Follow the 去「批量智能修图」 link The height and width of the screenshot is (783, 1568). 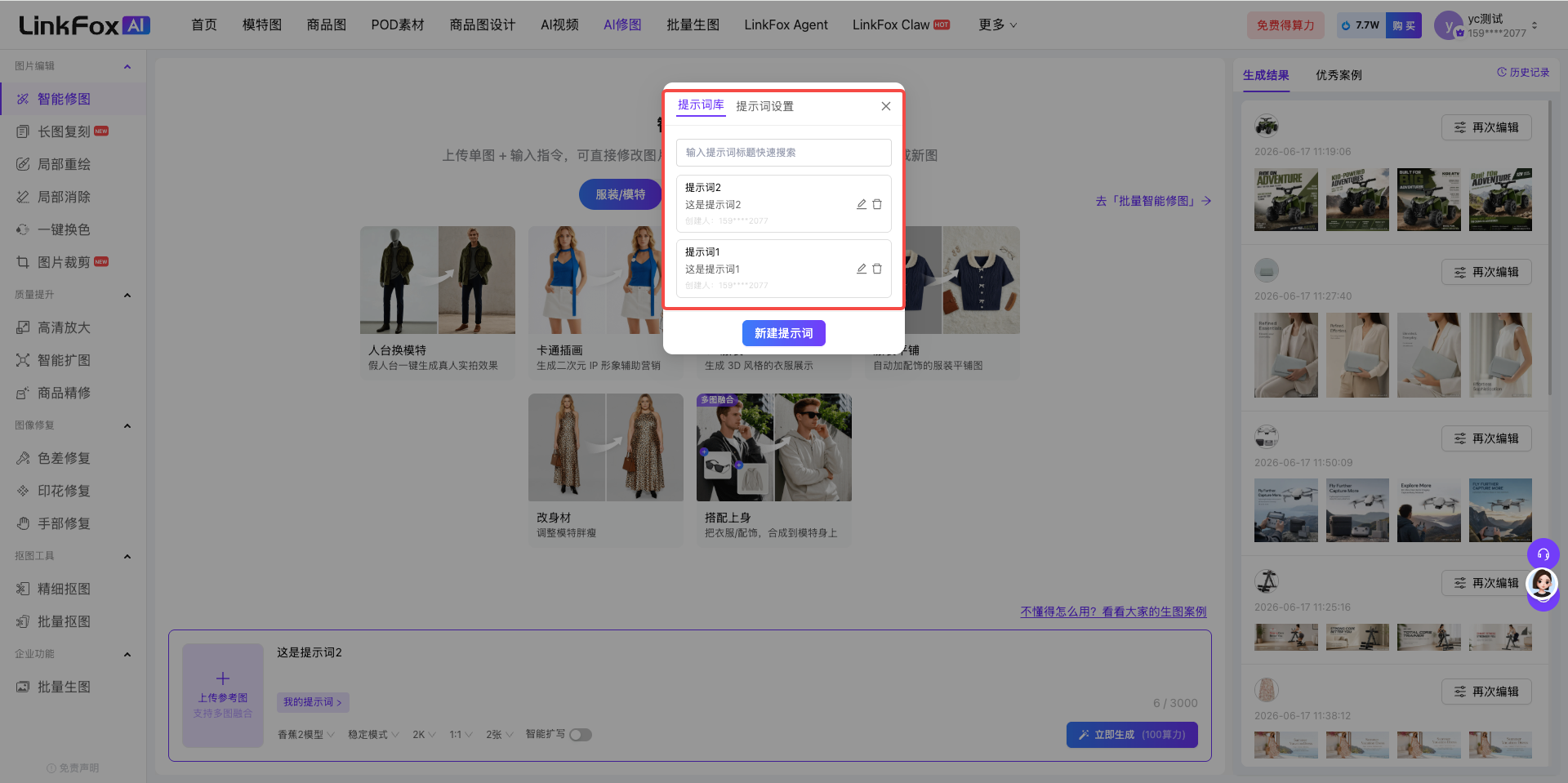point(1153,201)
